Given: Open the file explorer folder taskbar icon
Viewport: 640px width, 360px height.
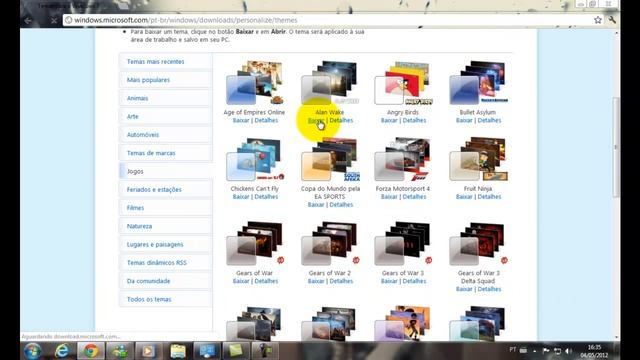Looking at the screenshot, I should [x=178, y=351].
